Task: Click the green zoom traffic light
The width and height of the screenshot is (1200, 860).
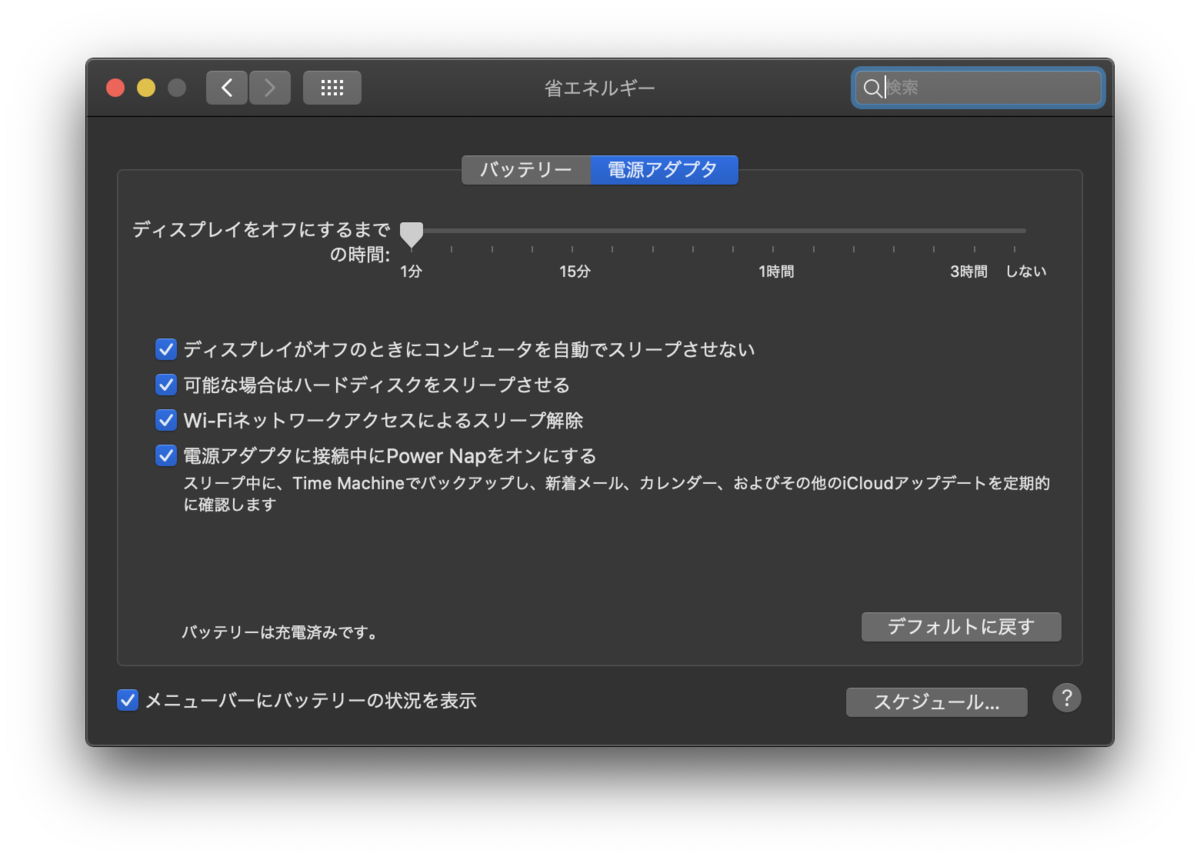Action: (177, 87)
